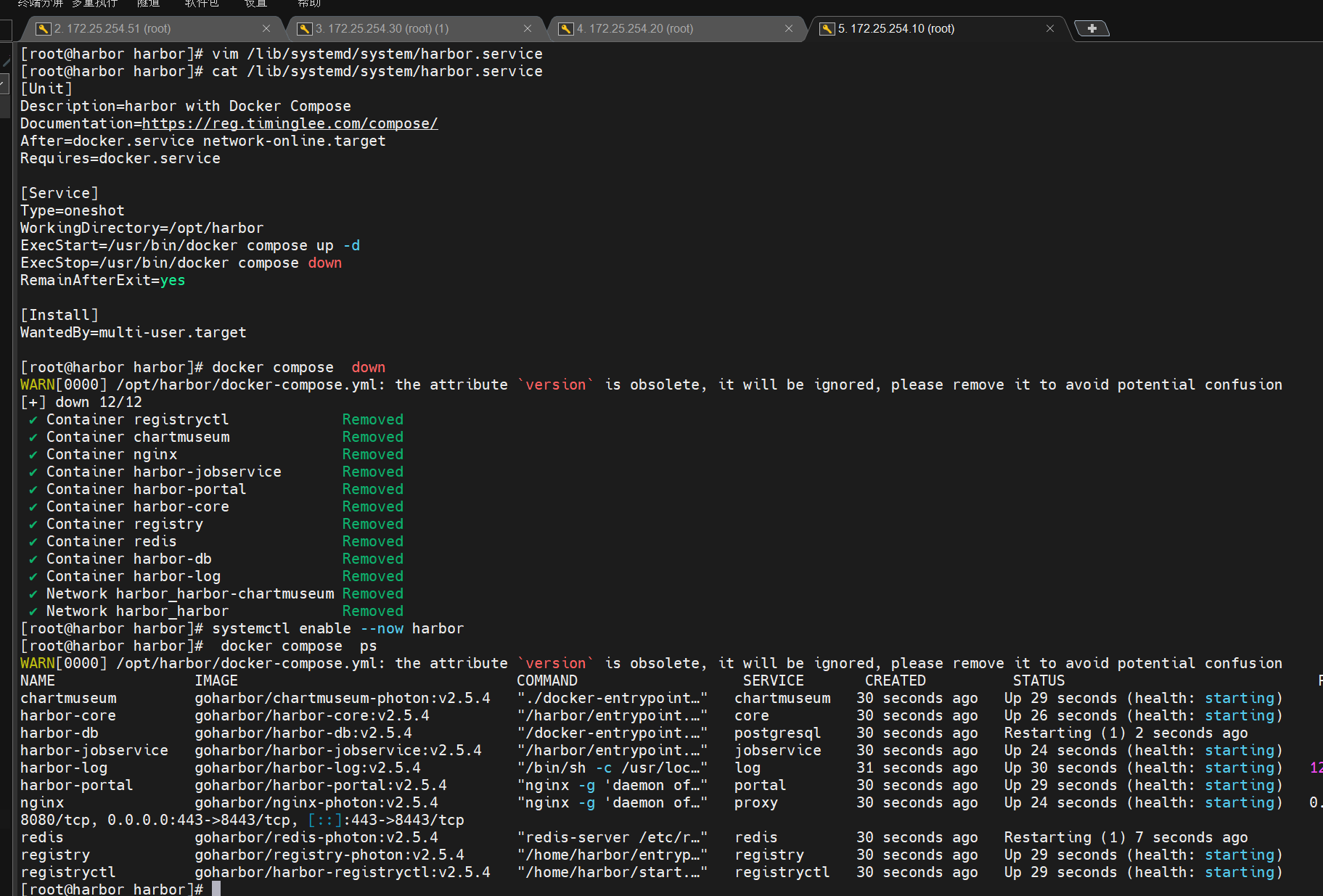Click the Network harbor_harbor Removed row

click(x=216, y=611)
